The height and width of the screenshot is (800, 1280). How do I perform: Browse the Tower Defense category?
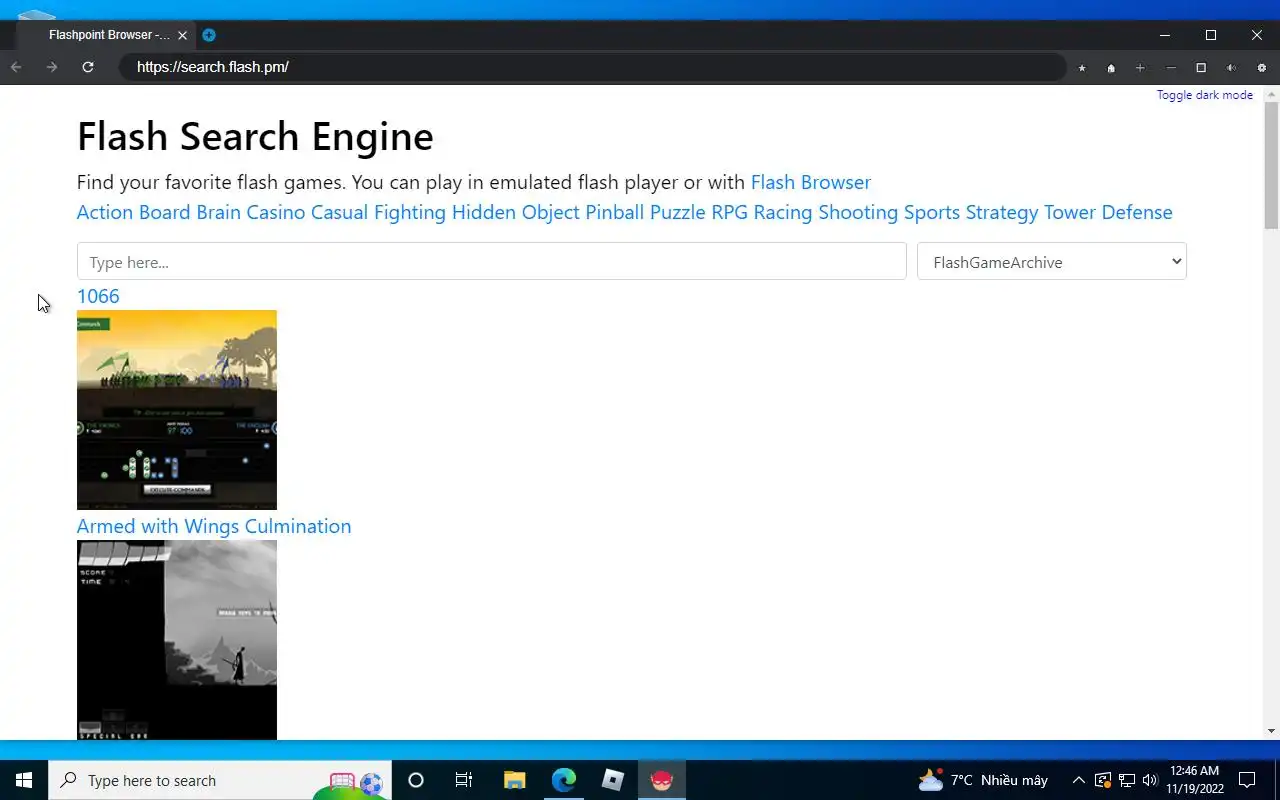pos(1108,212)
